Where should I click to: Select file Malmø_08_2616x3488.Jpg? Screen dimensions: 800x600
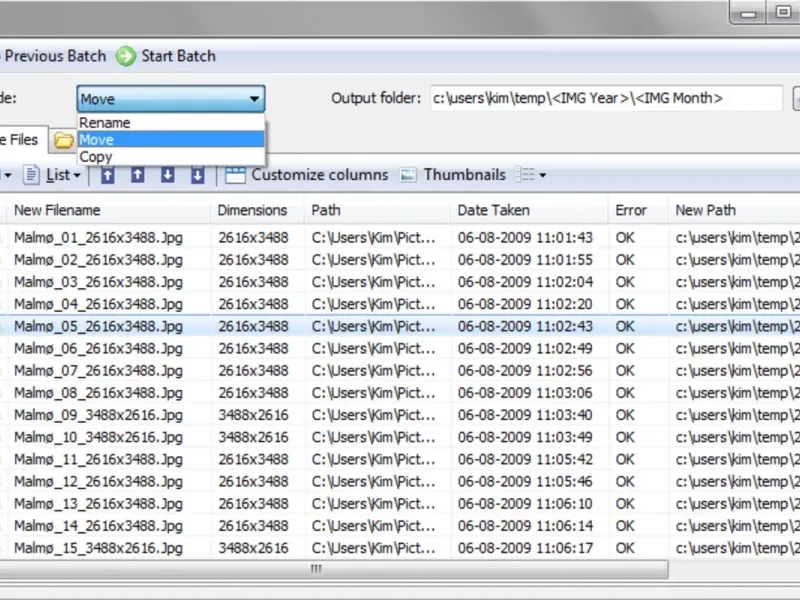pyautogui.click(x=98, y=393)
